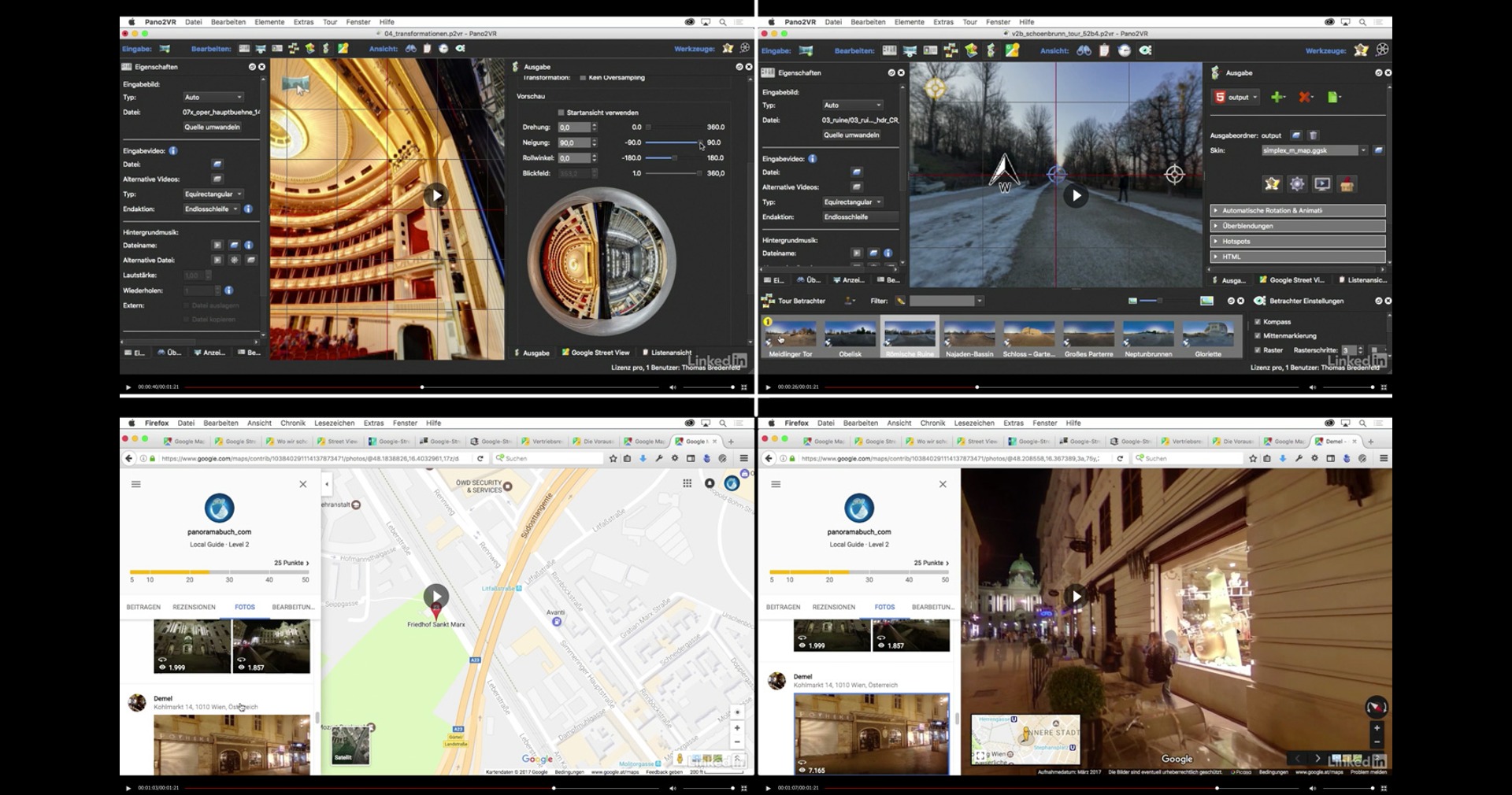Click the clipboard icon in the Ansicht toolbar
This screenshot has height=795, width=1512.
(x=1105, y=50)
